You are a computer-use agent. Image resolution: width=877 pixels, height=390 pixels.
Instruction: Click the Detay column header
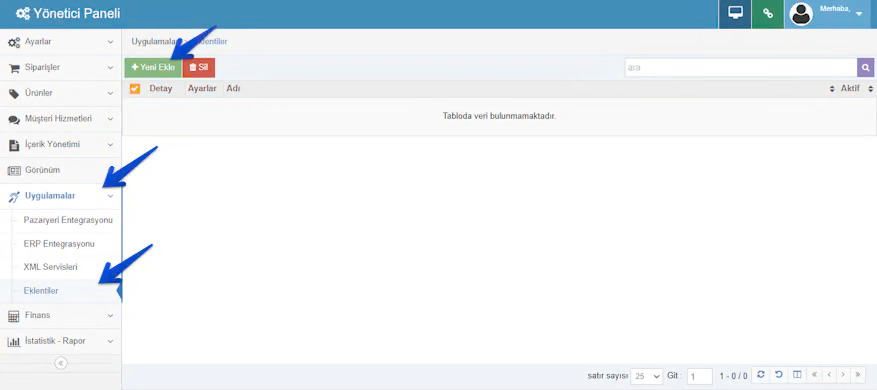point(161,88)
